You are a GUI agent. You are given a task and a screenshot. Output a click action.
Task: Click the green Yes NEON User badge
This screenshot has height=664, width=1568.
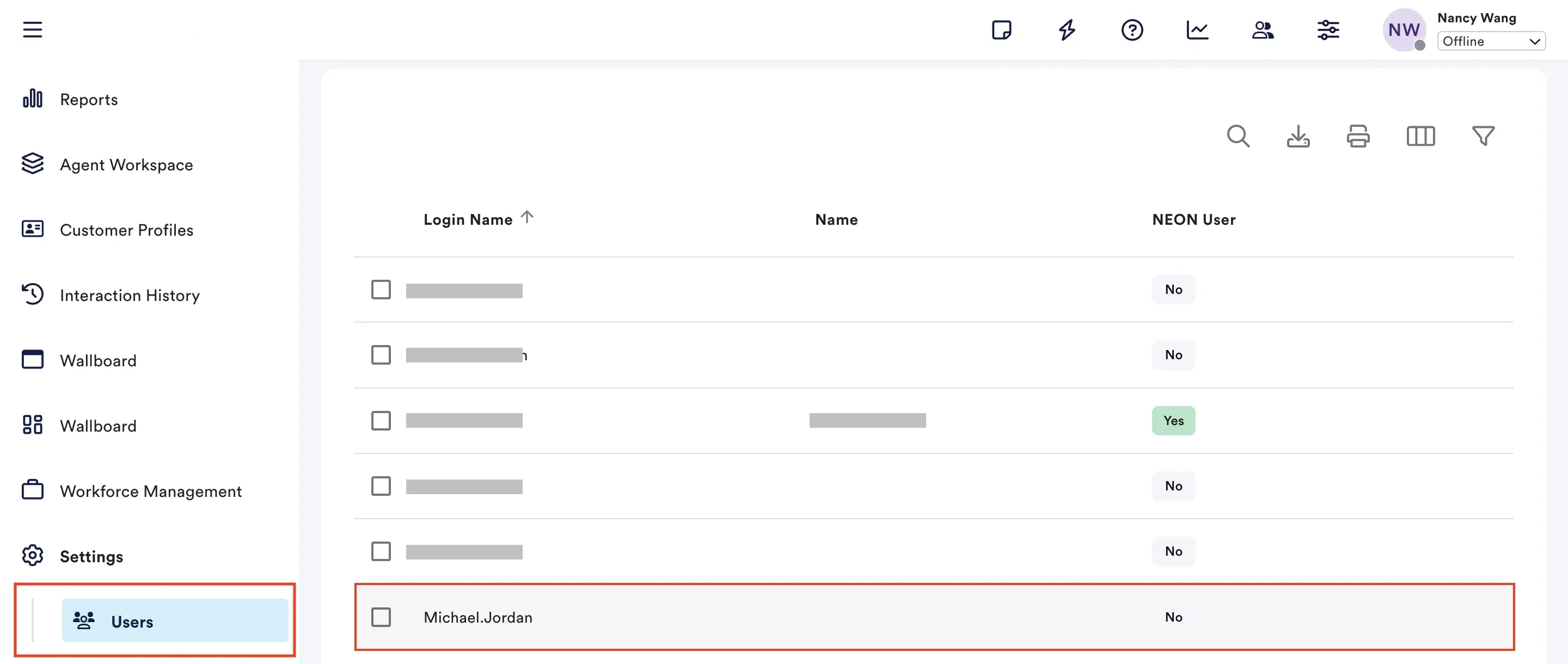tap(1173, 420)
